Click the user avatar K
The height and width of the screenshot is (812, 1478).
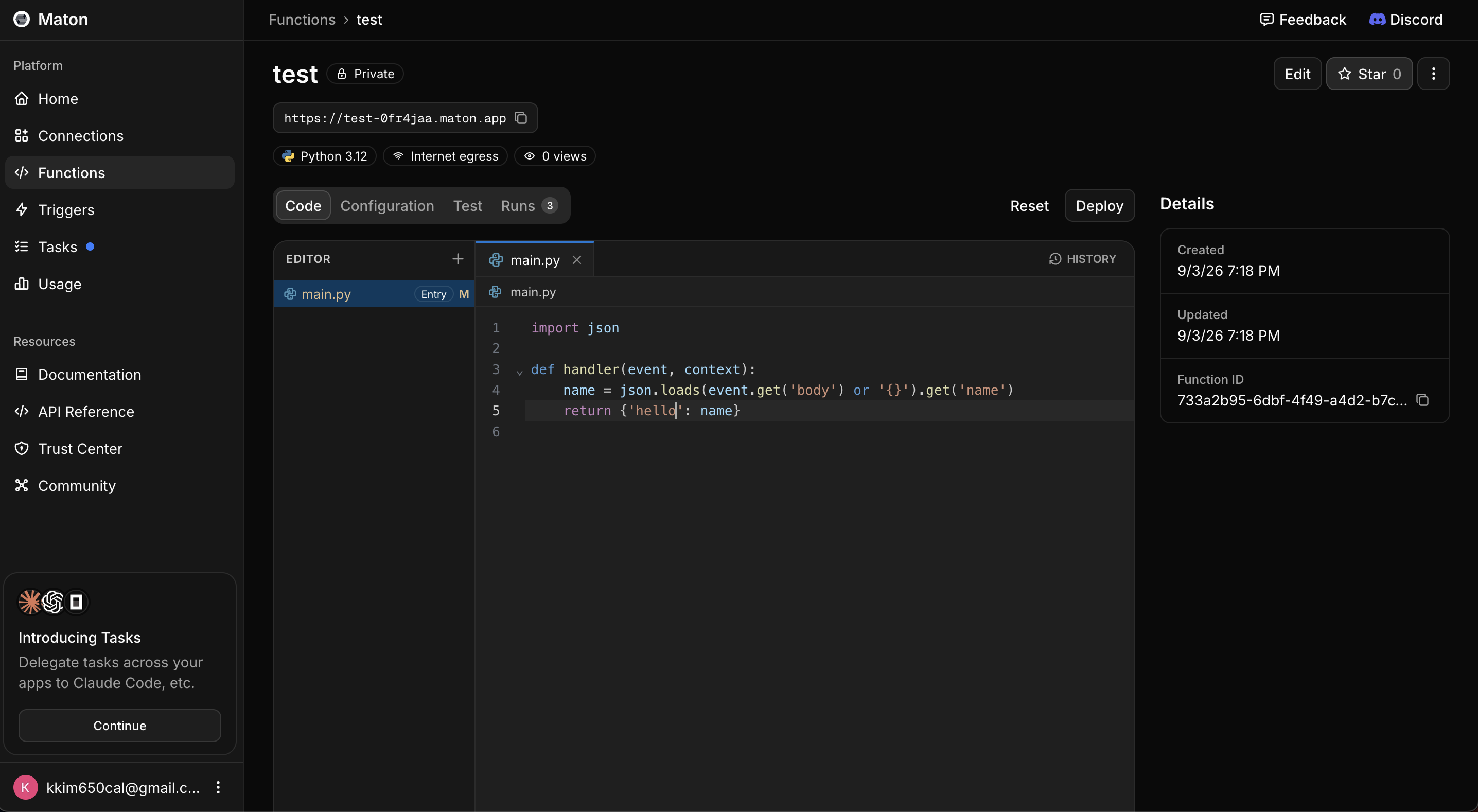[25, 787]
